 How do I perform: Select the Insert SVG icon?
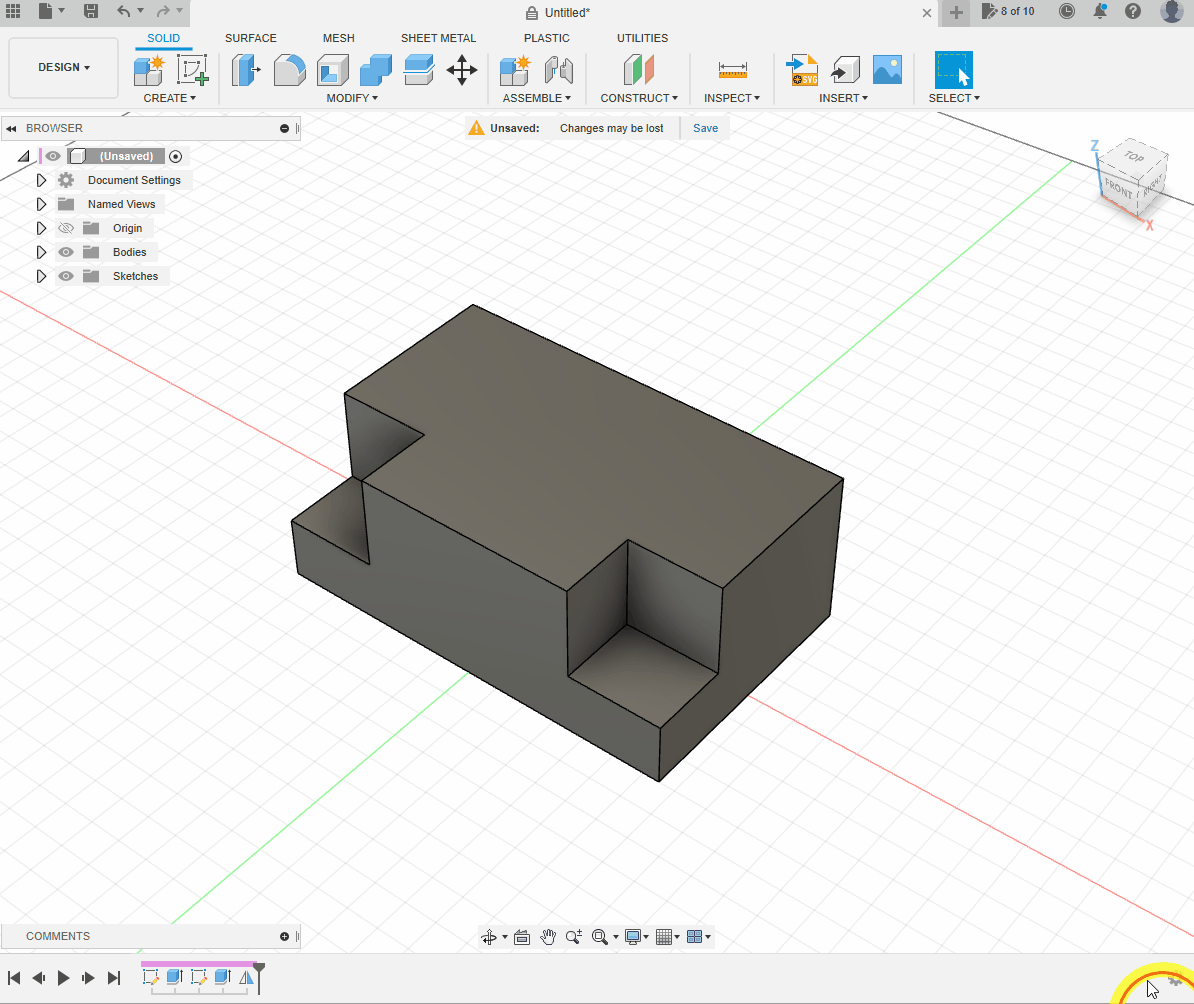coord(803,70)
